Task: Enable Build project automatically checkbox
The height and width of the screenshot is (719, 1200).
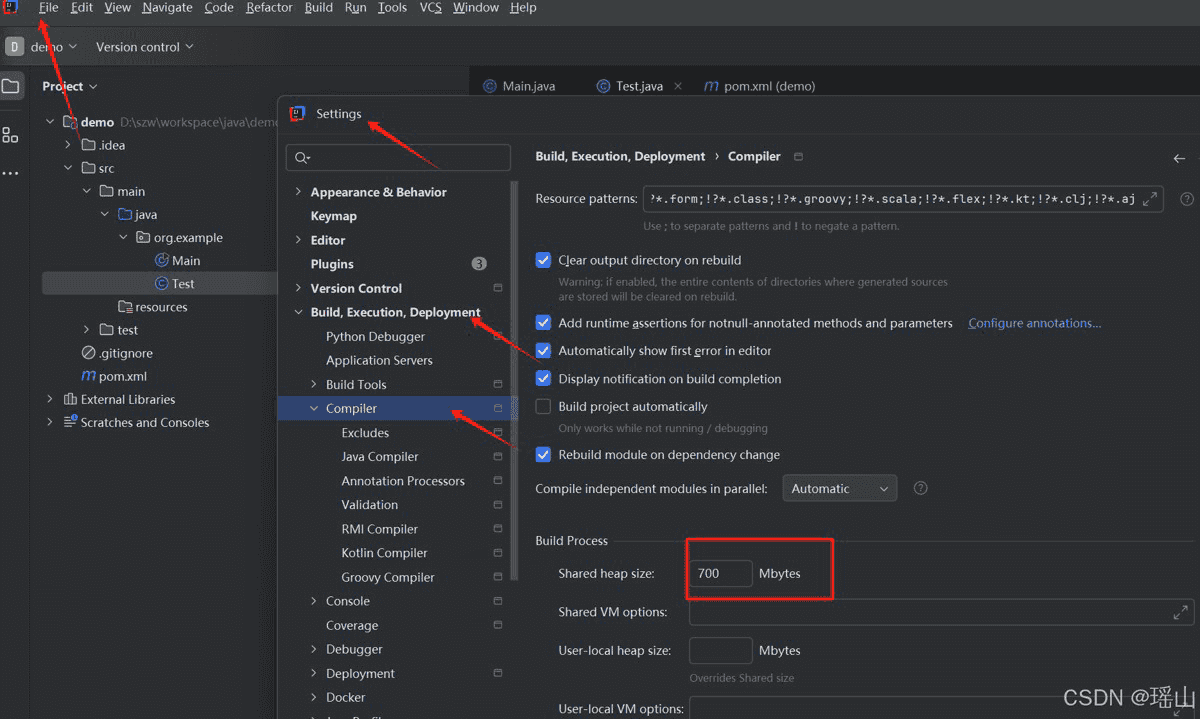Action: (543, 407)
